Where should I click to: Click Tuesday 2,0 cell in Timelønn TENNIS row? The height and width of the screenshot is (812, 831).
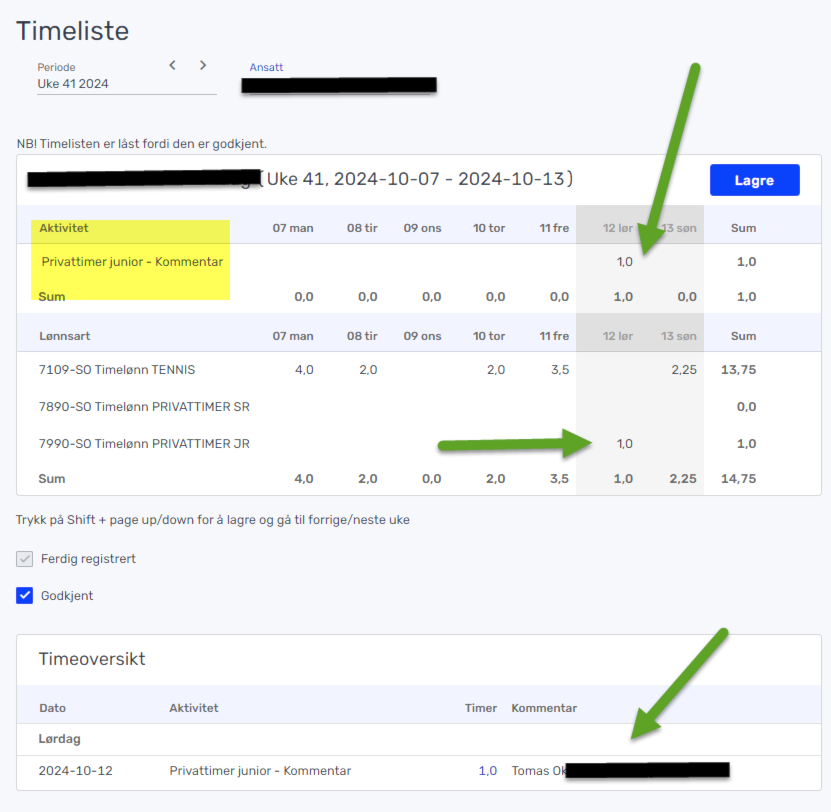click(x=368, y=370)
